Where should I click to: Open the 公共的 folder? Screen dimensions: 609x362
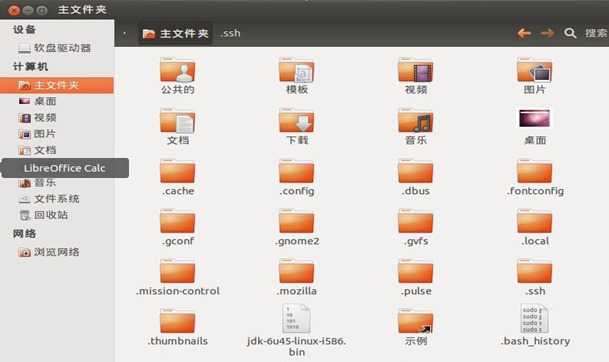tap(177, 76)
